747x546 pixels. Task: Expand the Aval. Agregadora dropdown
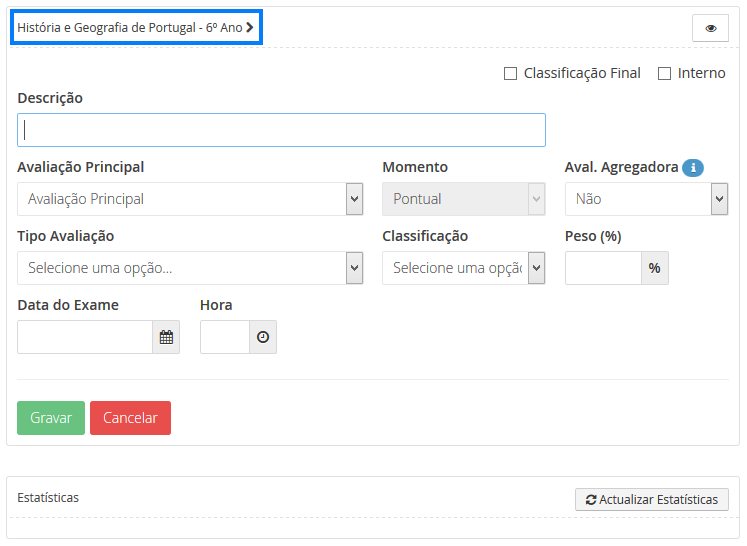coord(646,199)
